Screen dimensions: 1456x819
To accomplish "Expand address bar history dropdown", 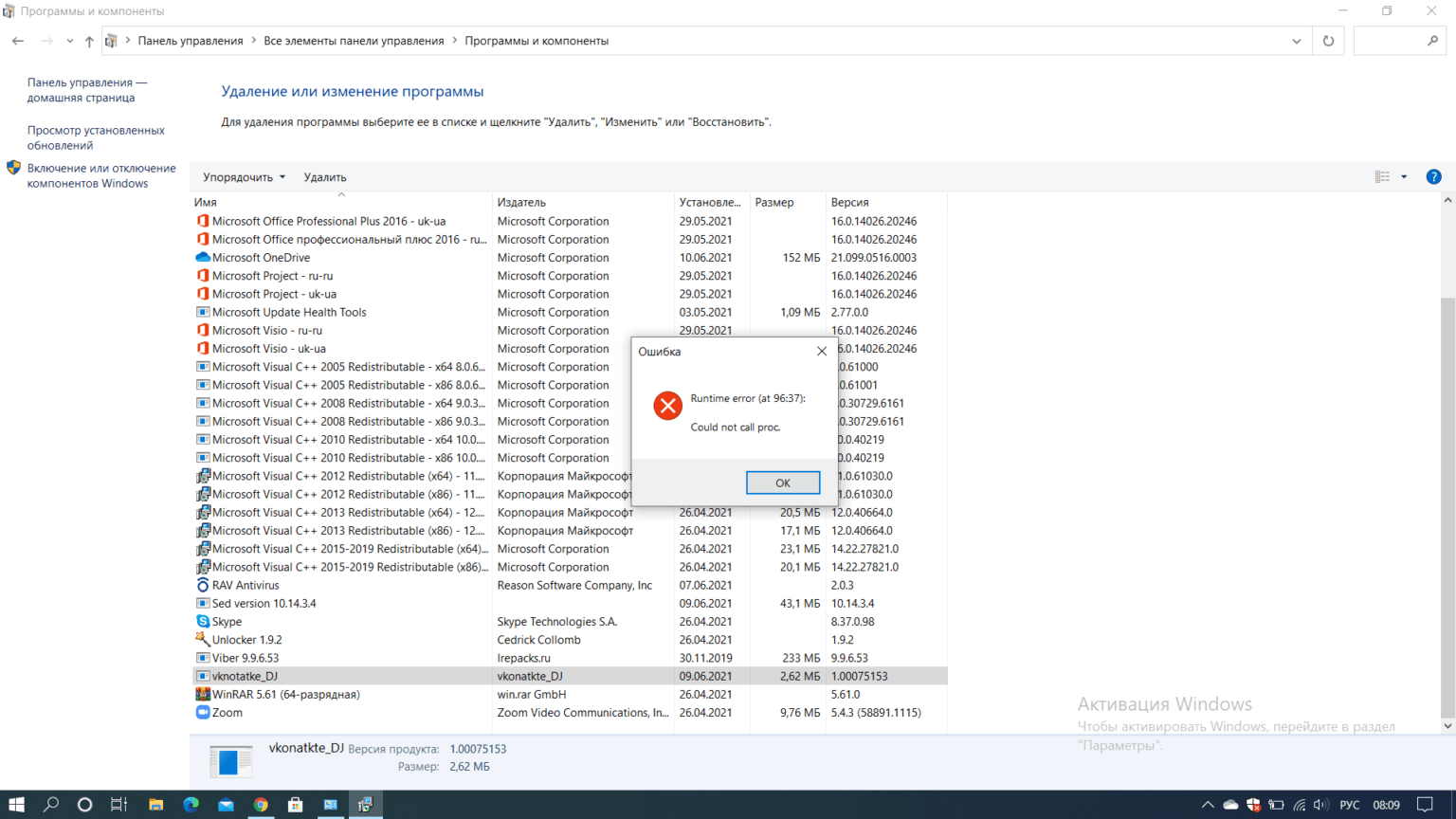I will pyautogui.click(x=1296, y=41).
